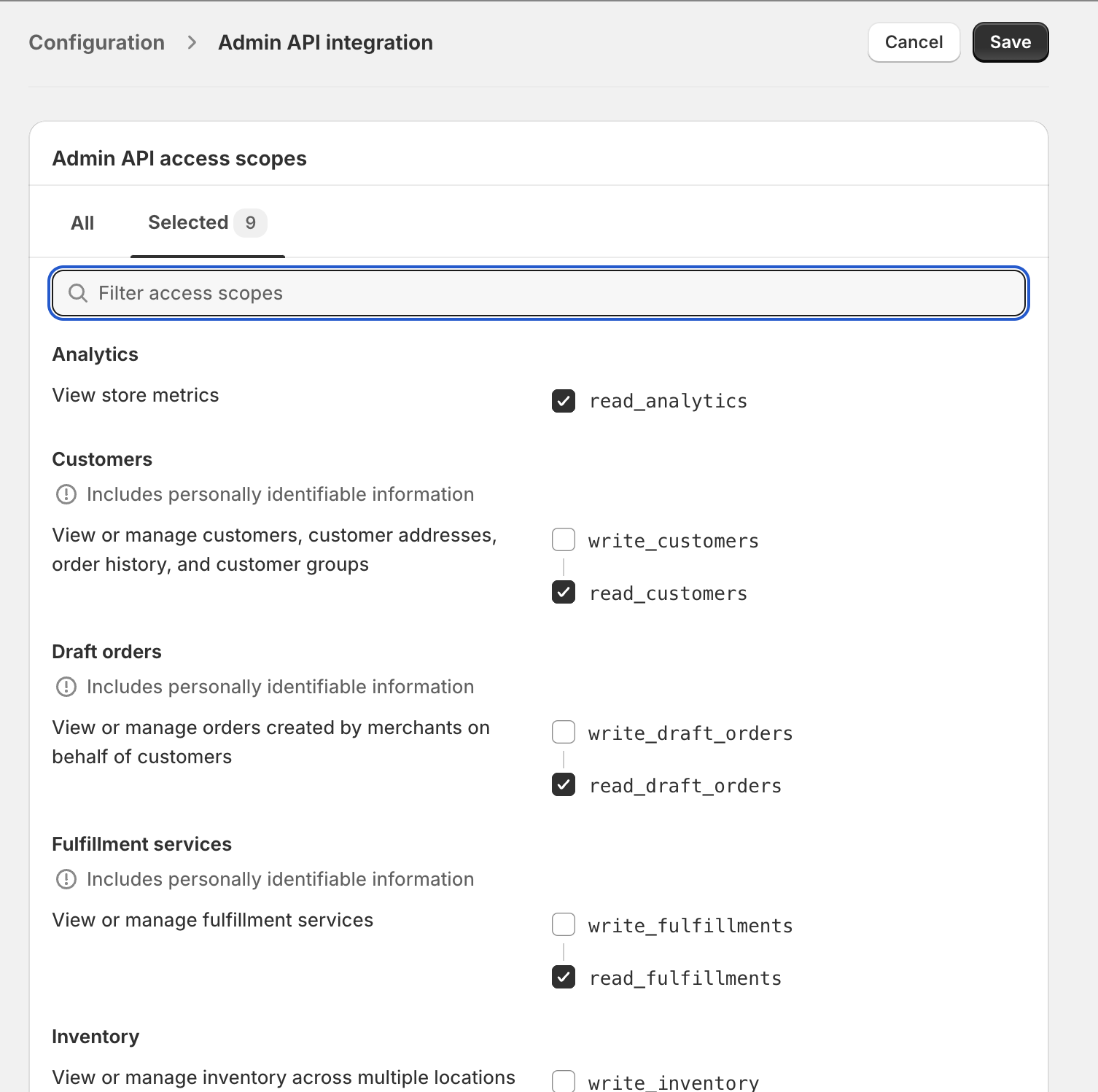This screenshot has width=1098, height=1092.
Task: Click the breadcrumb chevron after Configuration
Action: click(x=192, y=43)
